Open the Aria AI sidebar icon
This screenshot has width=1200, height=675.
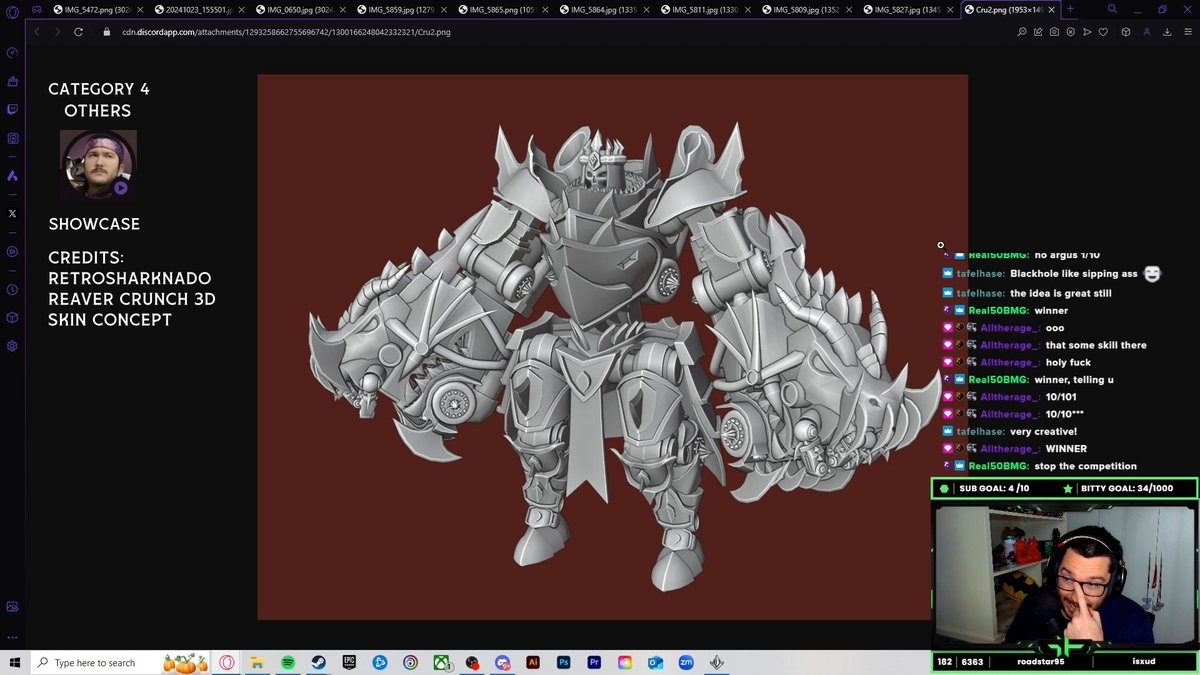[12, 176]
